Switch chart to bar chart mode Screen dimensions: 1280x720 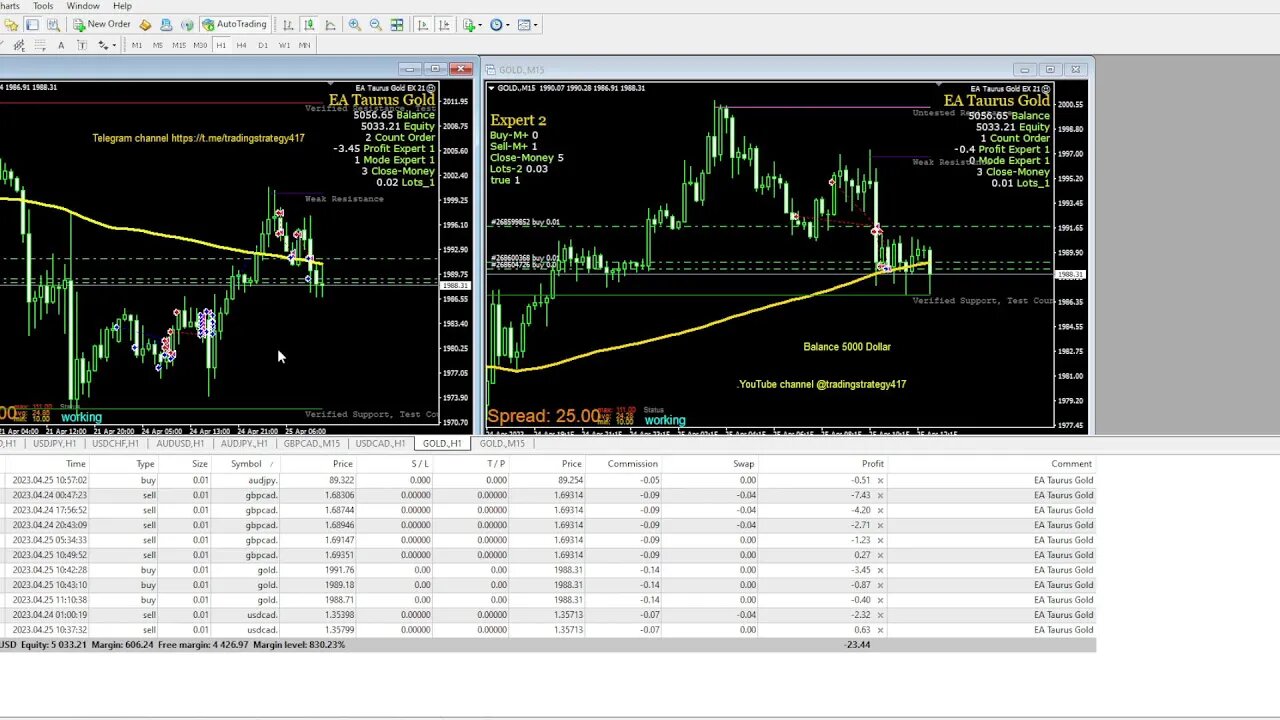tap(288, 24)
